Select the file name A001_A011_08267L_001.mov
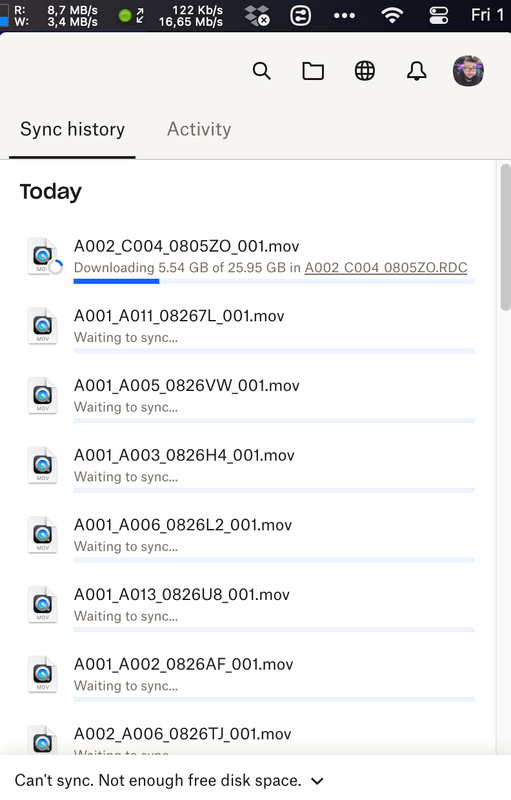The height and width of the screenshot is (800, 511). 179,316
